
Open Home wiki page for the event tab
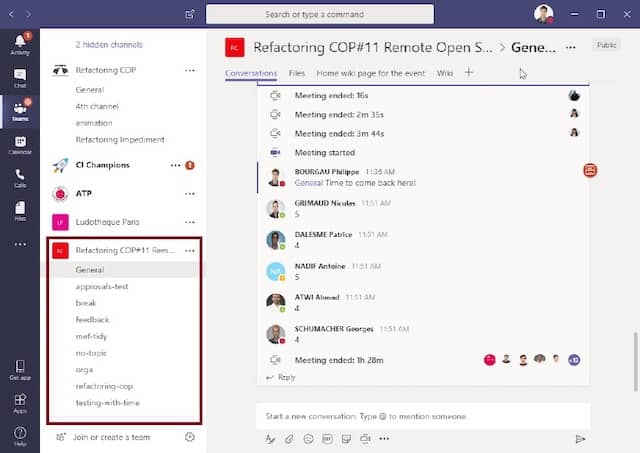click(x=371, y=73)
